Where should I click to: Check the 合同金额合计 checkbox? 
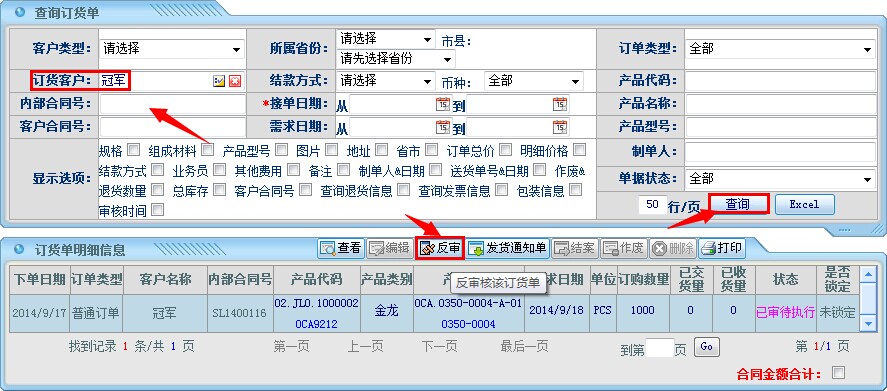(x=839, y=372)
